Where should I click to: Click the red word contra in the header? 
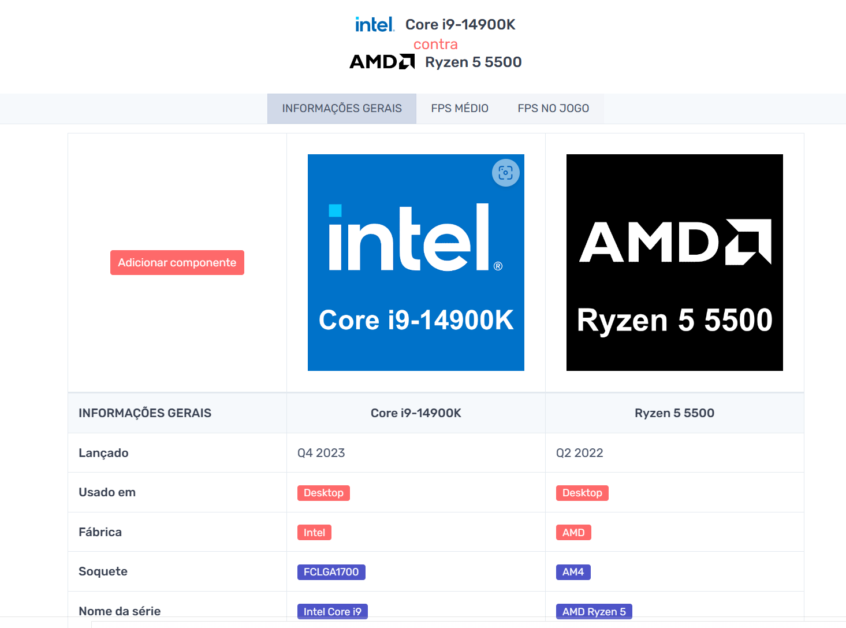(x=435, y=44)
